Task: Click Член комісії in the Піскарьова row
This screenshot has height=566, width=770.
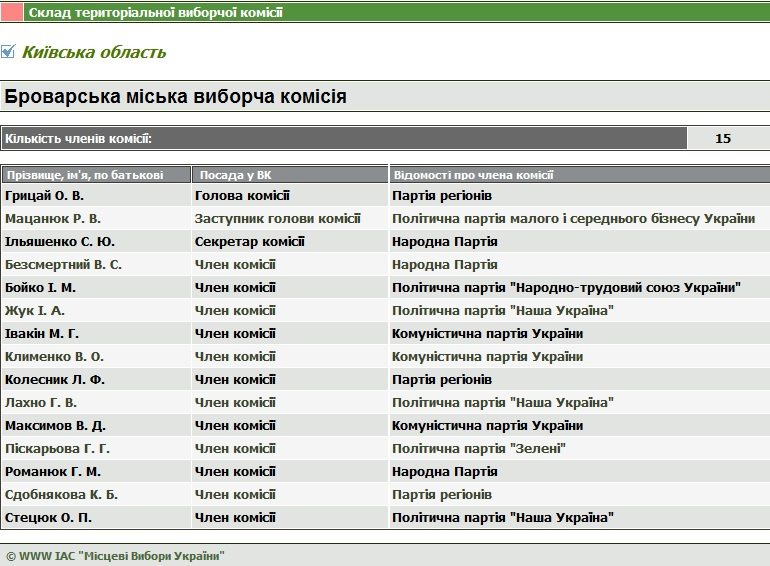Action: pos(235,449)
